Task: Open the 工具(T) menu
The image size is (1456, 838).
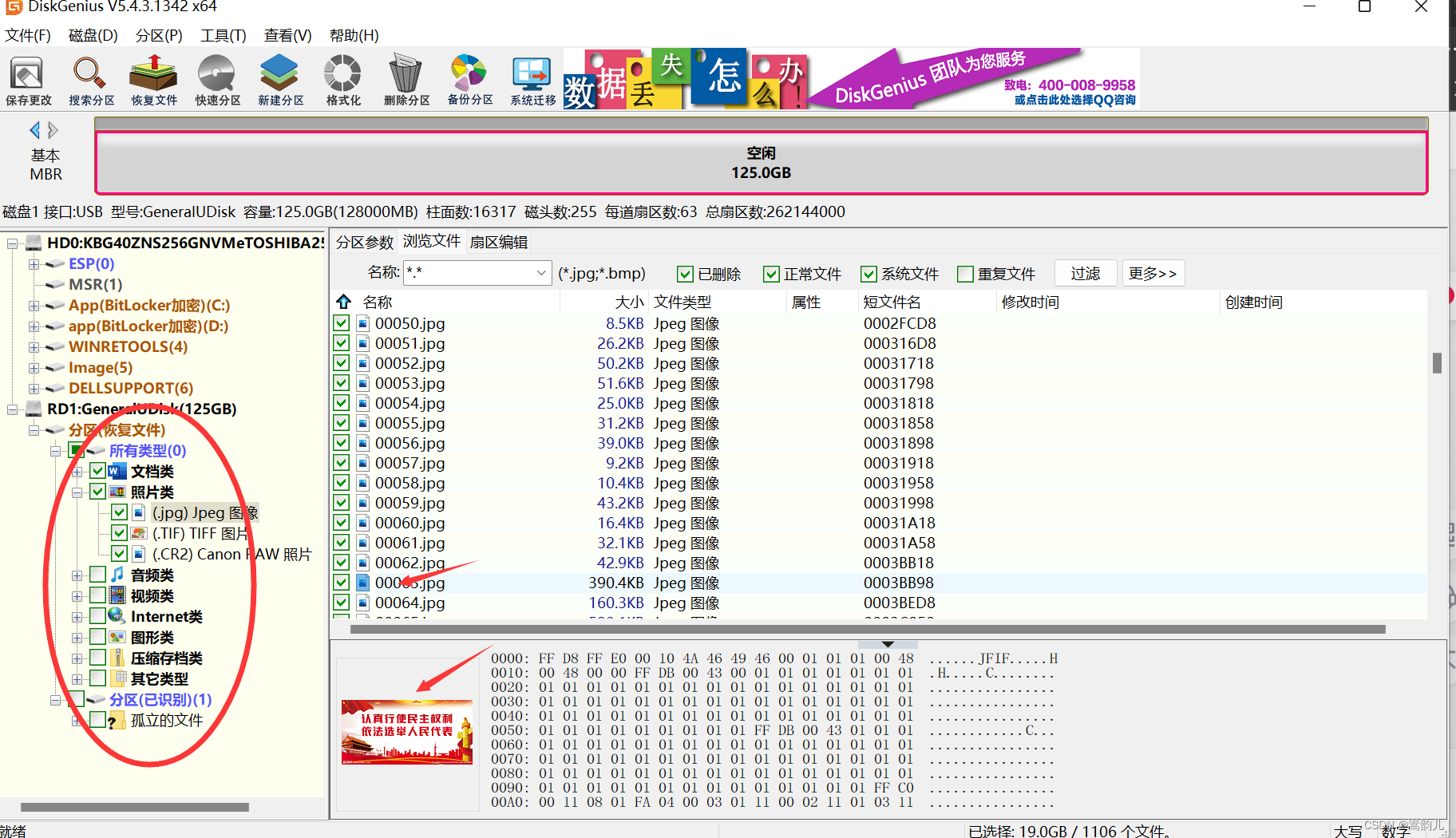Action: 222,35
